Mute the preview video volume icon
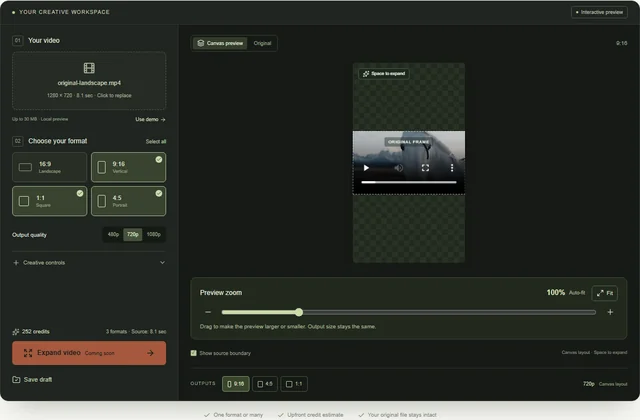 [399, 168]
